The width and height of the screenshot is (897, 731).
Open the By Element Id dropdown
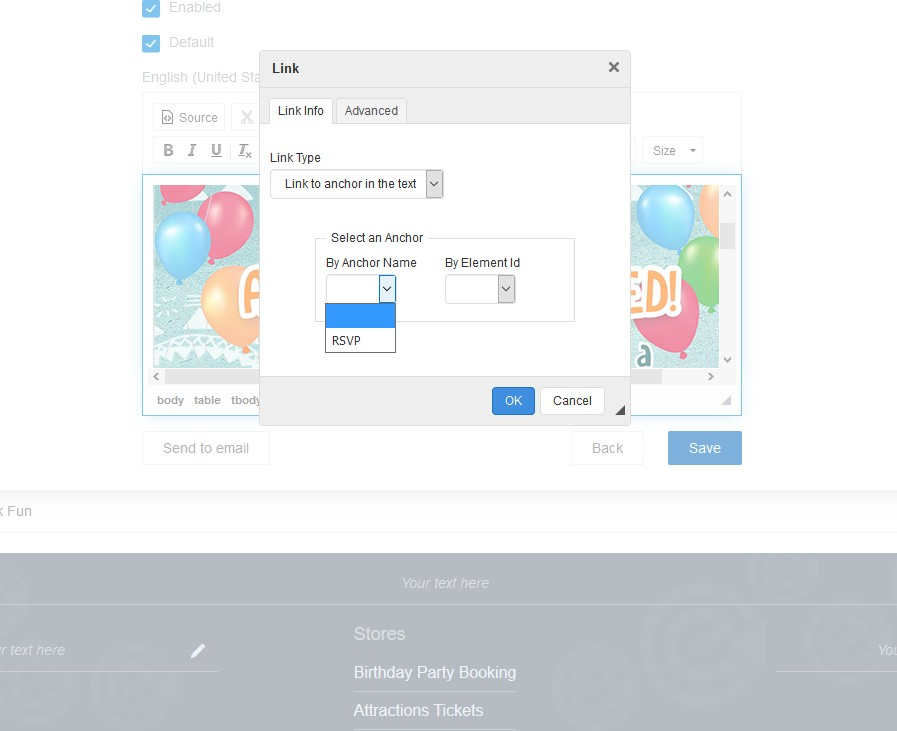pyautogui.click(x=480, y=290)
